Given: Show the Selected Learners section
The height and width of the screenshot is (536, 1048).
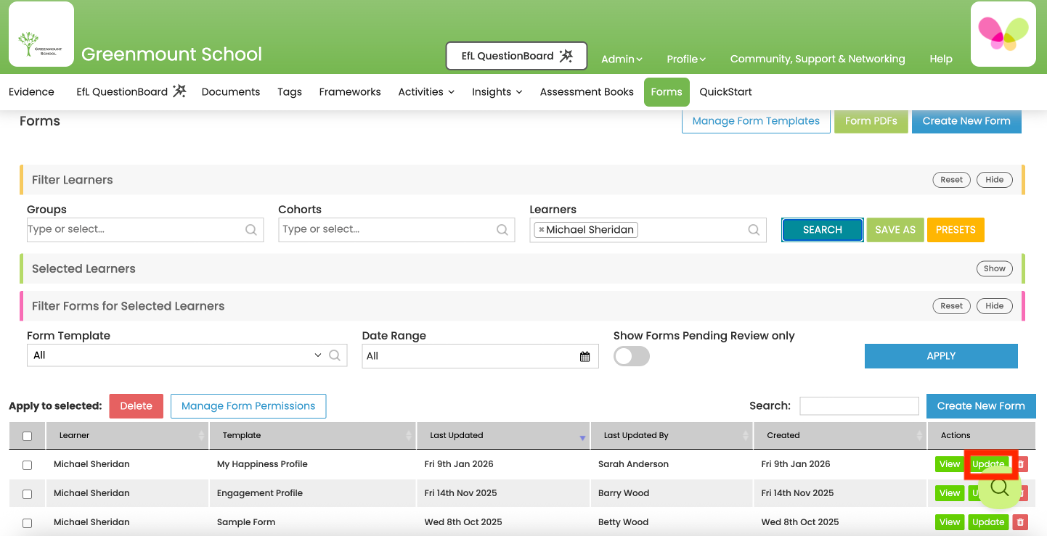Looking at the screenshot, I should 994,269.
